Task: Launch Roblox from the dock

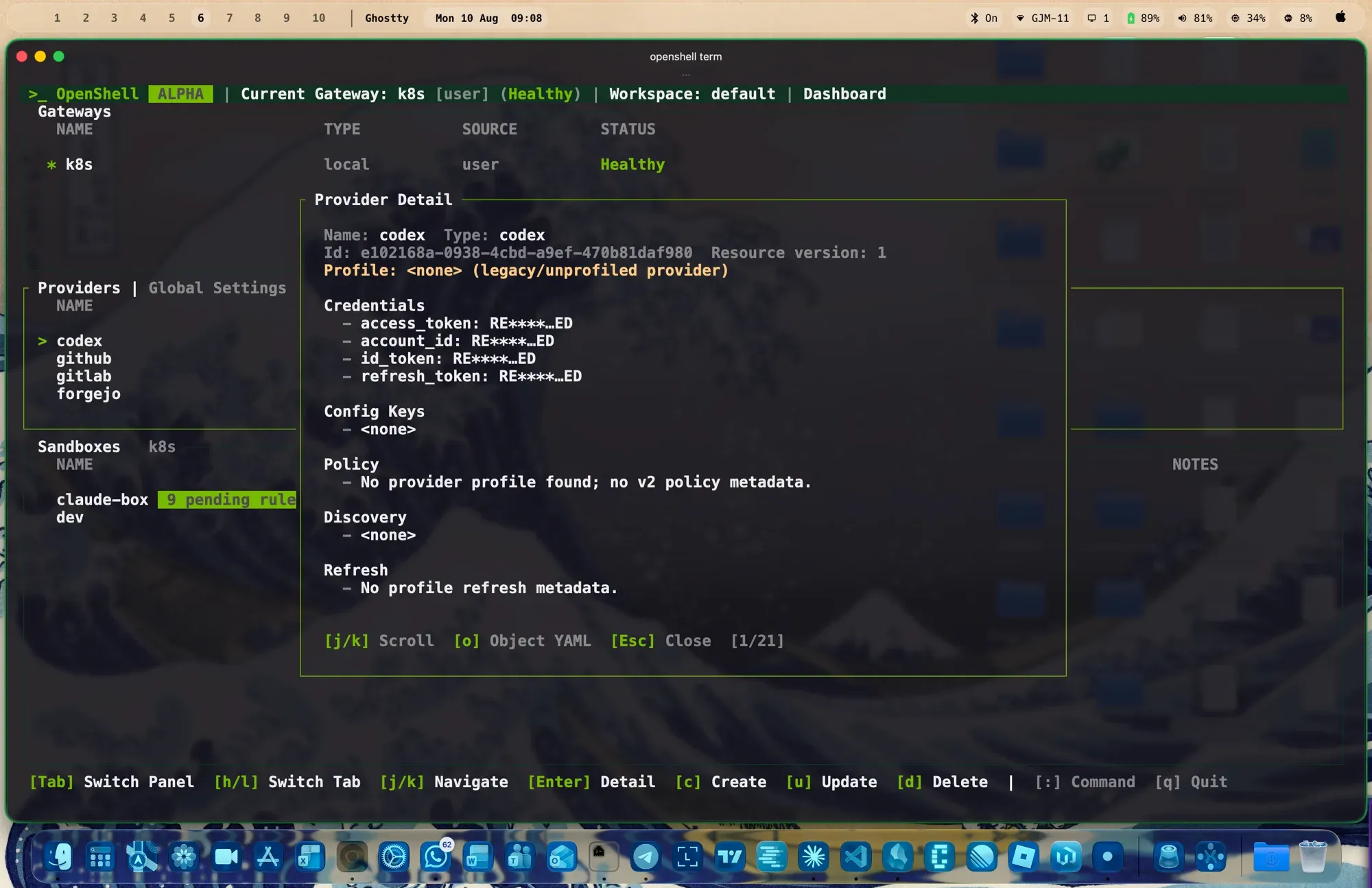Action: pos(1024,856)
